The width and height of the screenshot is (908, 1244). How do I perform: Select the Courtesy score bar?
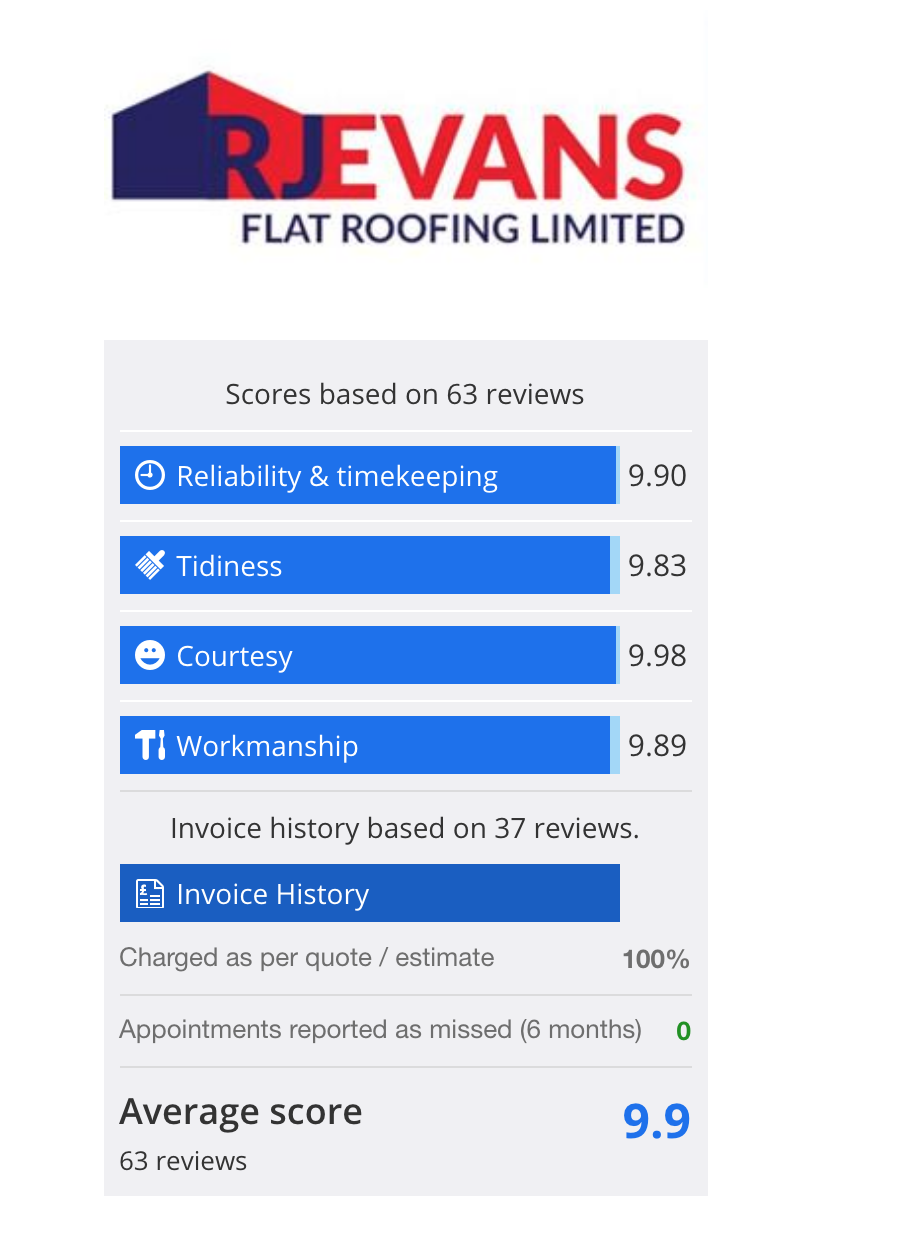pos(370,655)
